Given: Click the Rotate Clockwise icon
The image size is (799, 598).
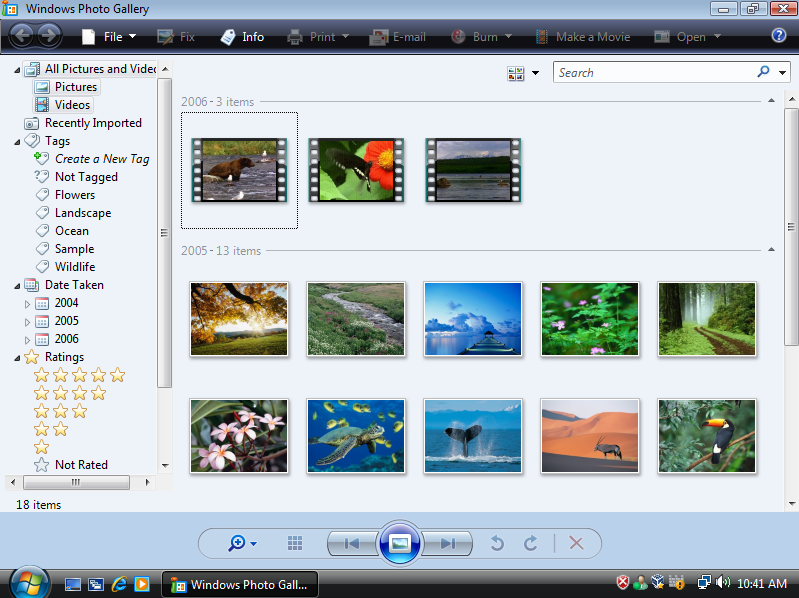Looking at the screenshot, I should [x=531, y=543].
